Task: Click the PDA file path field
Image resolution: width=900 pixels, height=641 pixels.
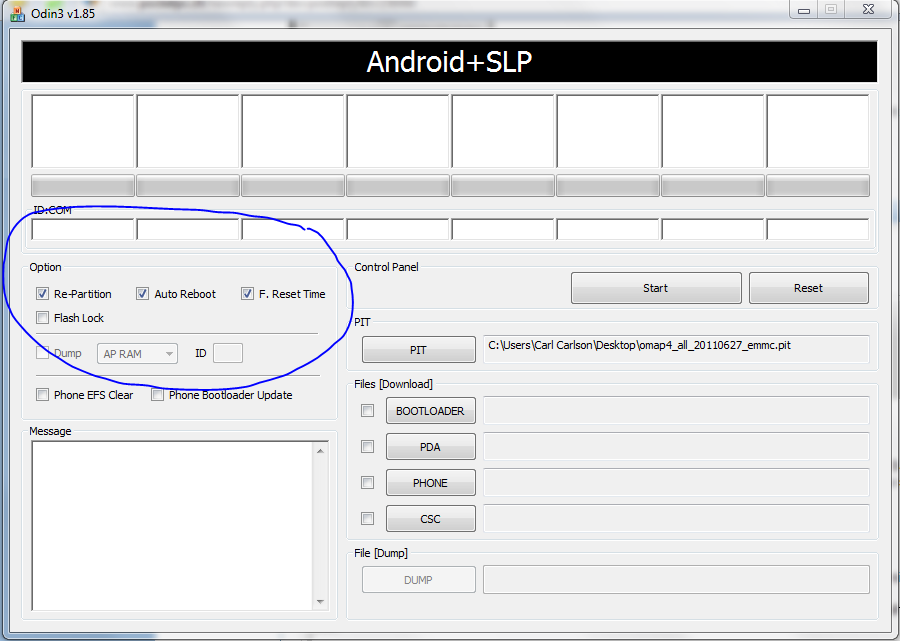Action: click(677, 446)
